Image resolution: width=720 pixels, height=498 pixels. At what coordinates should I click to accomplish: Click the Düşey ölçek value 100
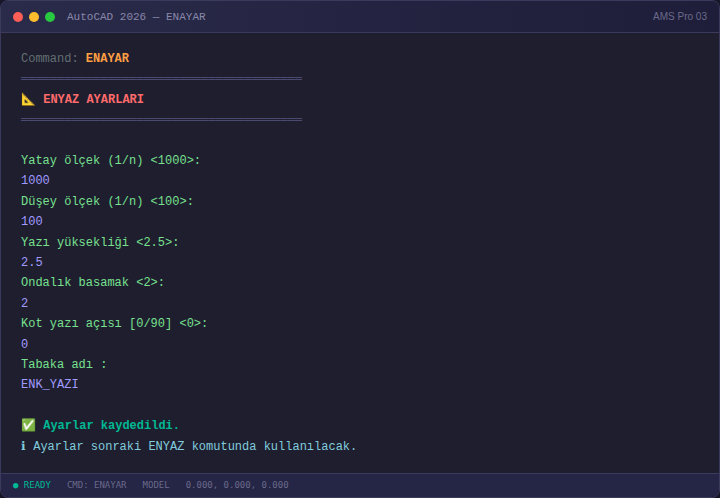(32, 221)
